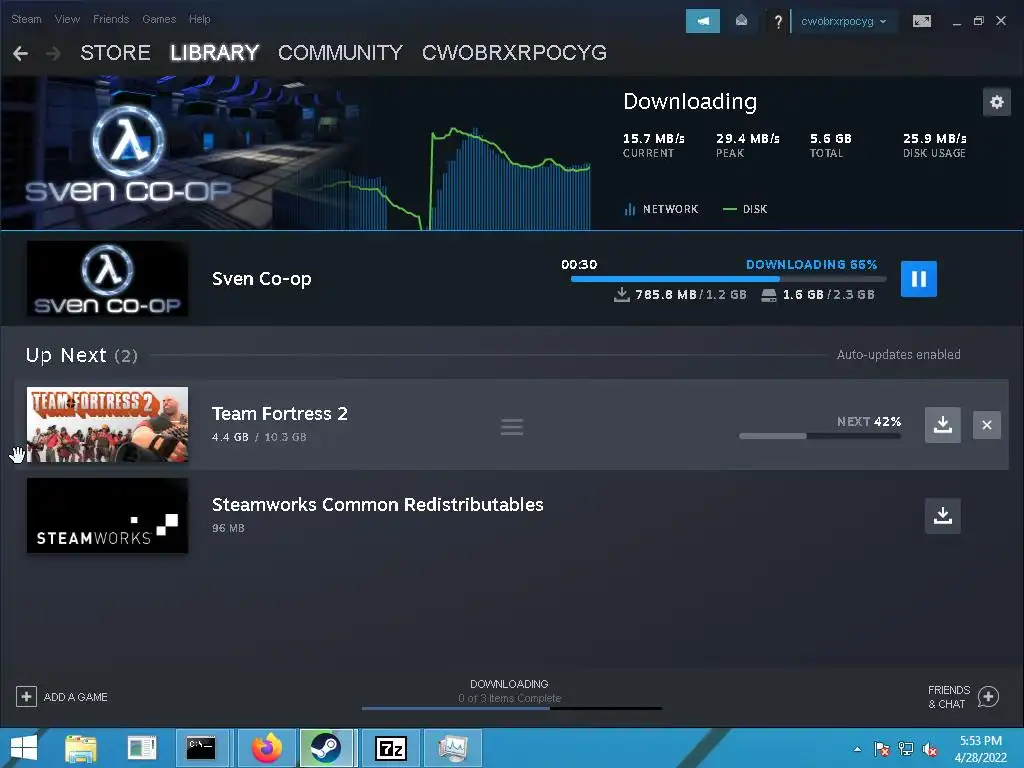Click Steamworks Common Redistributables title

coord(377,504)
